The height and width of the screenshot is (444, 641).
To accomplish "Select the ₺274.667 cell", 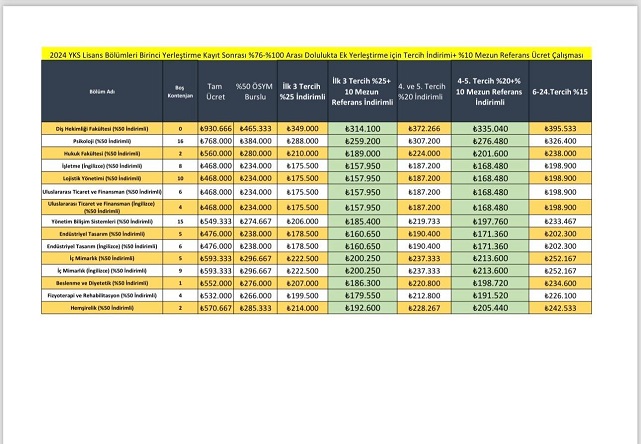I will tap(255, 221).
